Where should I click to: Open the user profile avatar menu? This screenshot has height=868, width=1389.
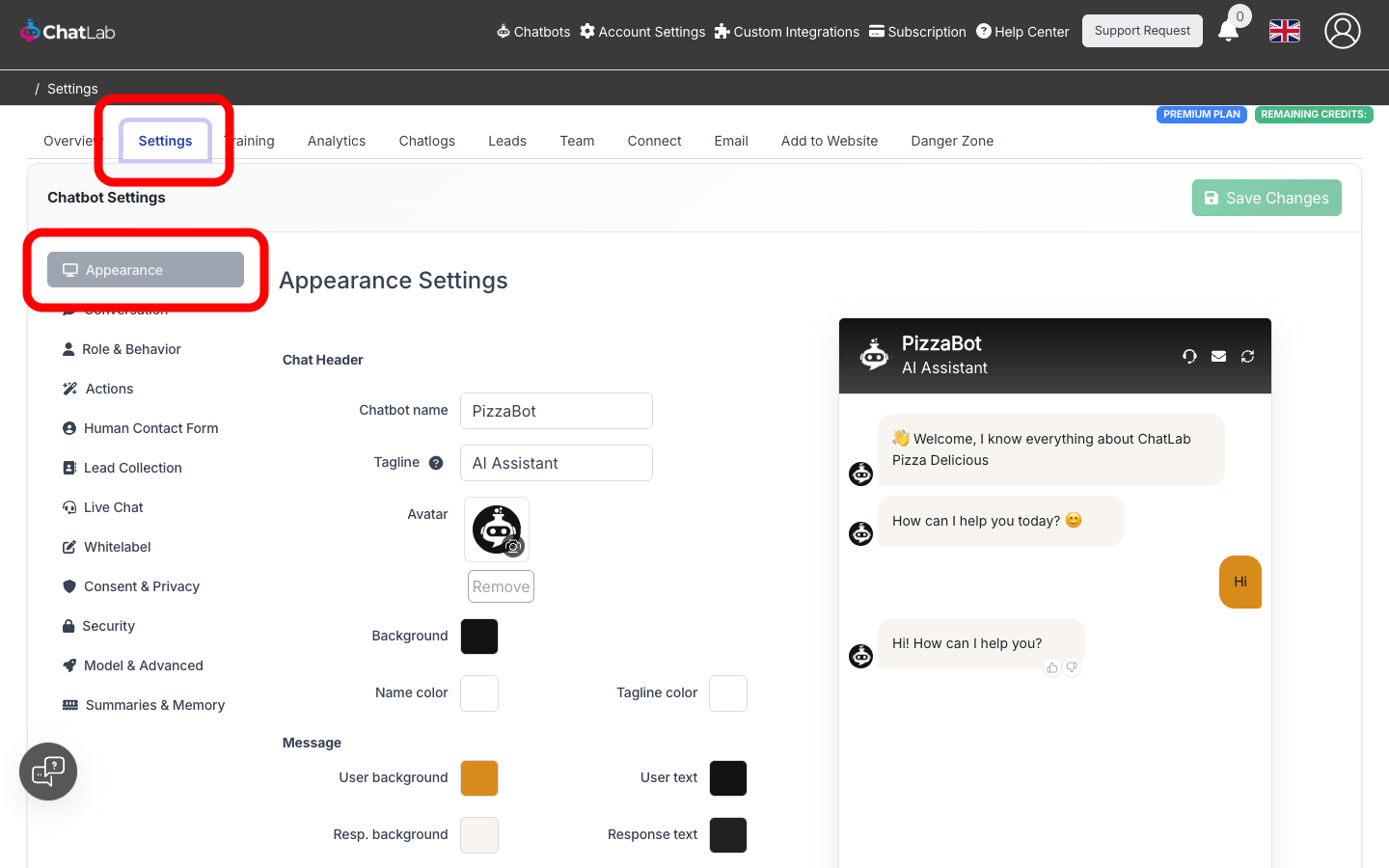(x=1342, y=31)
